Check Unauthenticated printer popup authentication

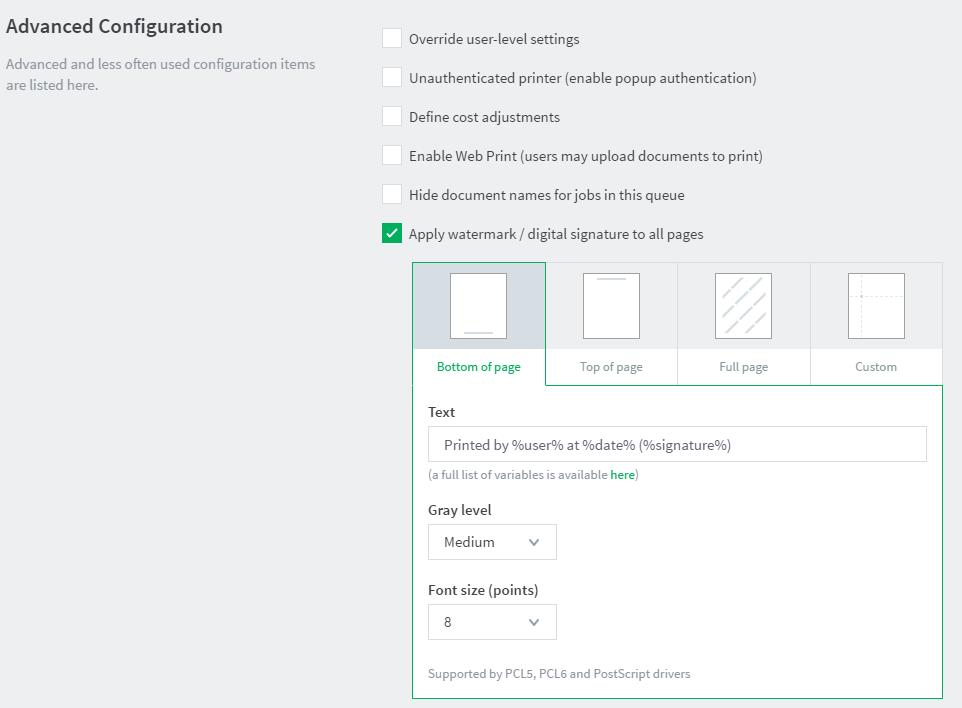point(392,77)
